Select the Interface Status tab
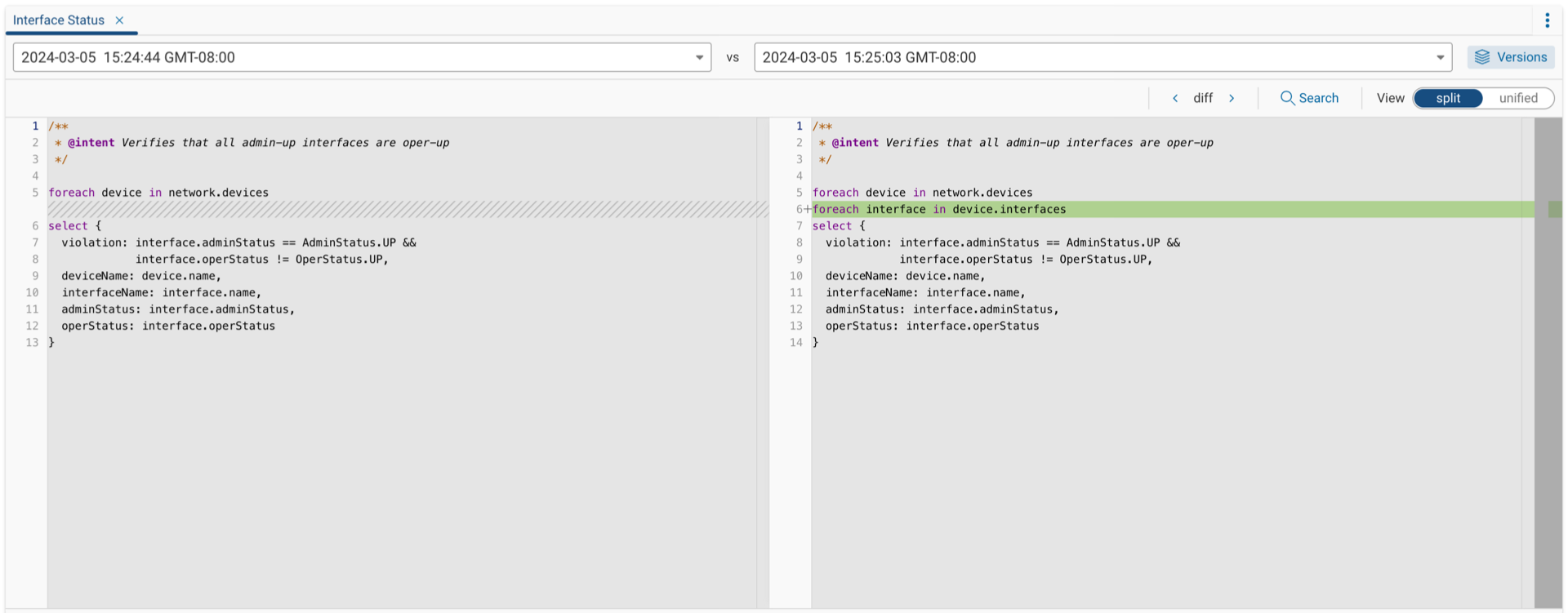 59,20
